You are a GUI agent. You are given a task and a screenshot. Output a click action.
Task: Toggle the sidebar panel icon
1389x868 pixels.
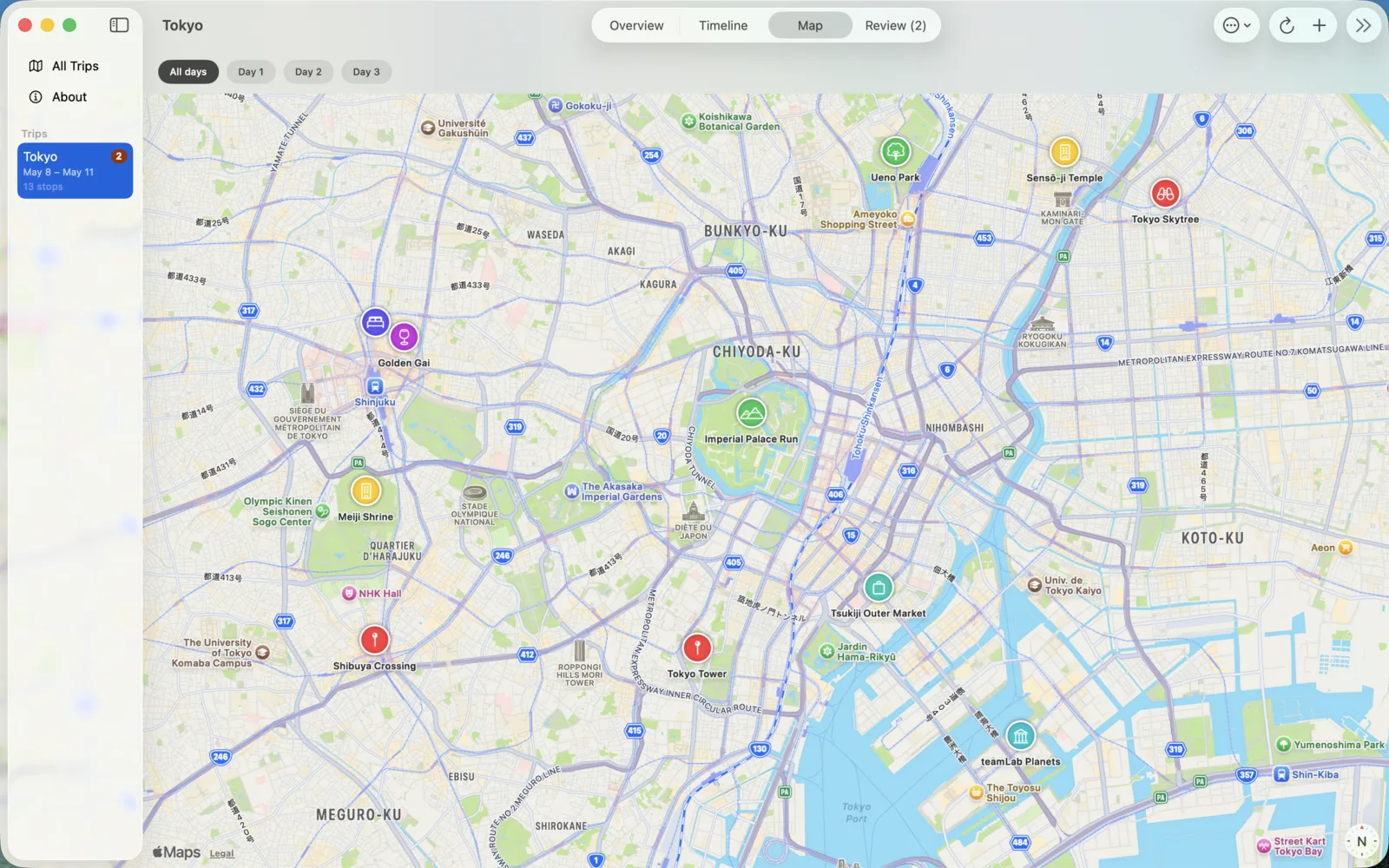[119, 25]
